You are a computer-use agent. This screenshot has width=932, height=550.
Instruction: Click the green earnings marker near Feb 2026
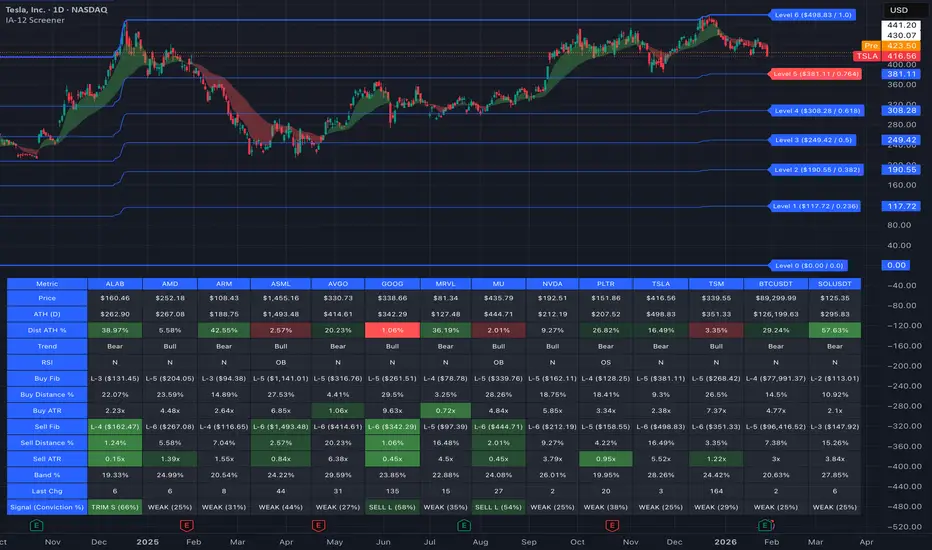(766, 526)
